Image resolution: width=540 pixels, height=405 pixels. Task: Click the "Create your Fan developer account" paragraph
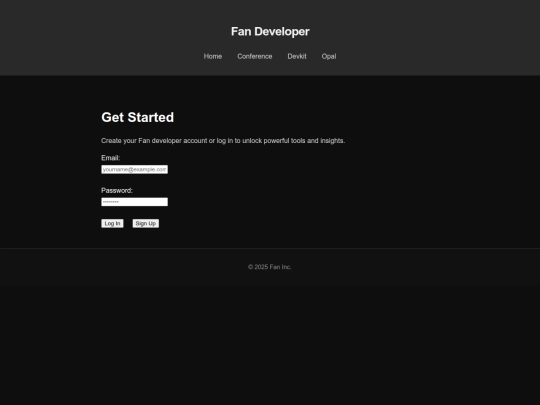pos(223,141)
